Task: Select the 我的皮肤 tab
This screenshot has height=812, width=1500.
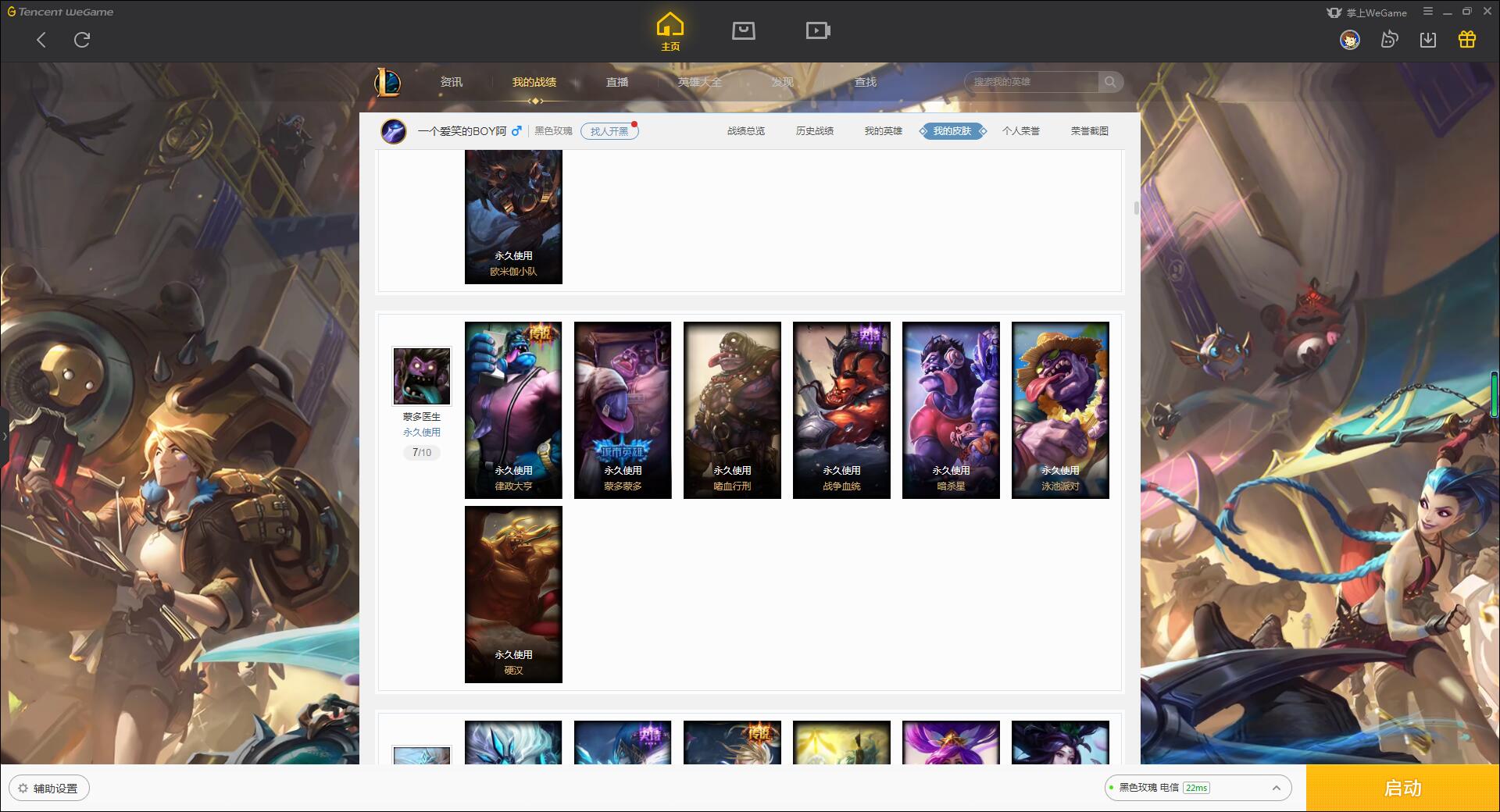Action: pos(952,131)
